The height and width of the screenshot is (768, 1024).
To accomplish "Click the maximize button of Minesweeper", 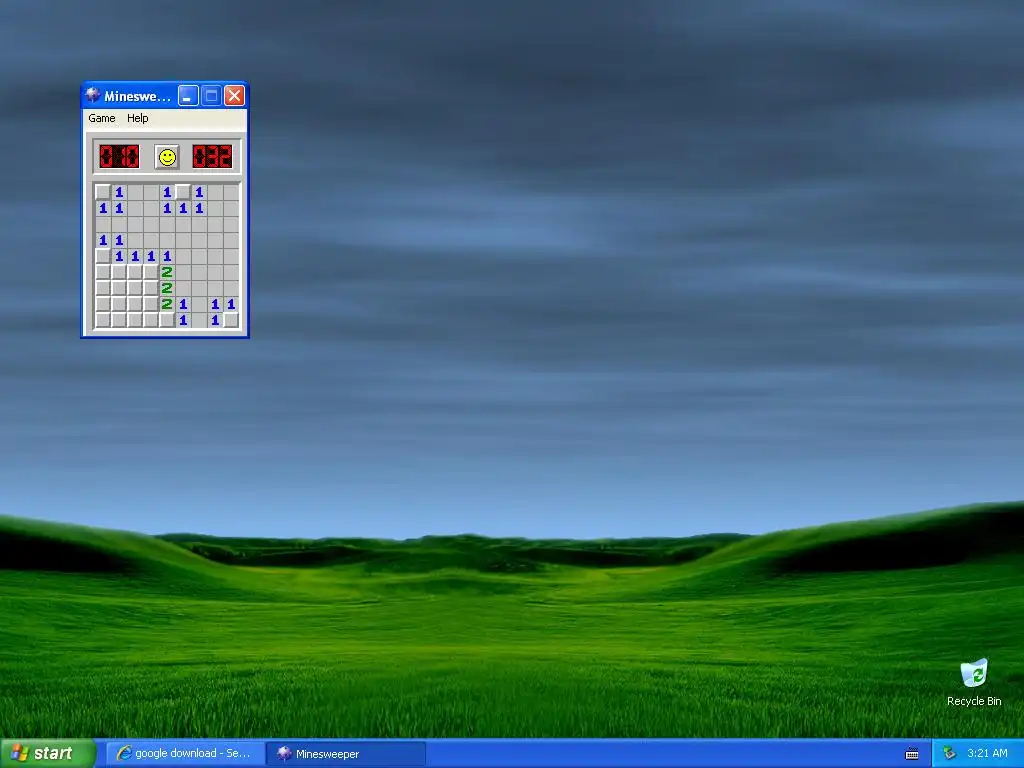I will tap(211, 96).
